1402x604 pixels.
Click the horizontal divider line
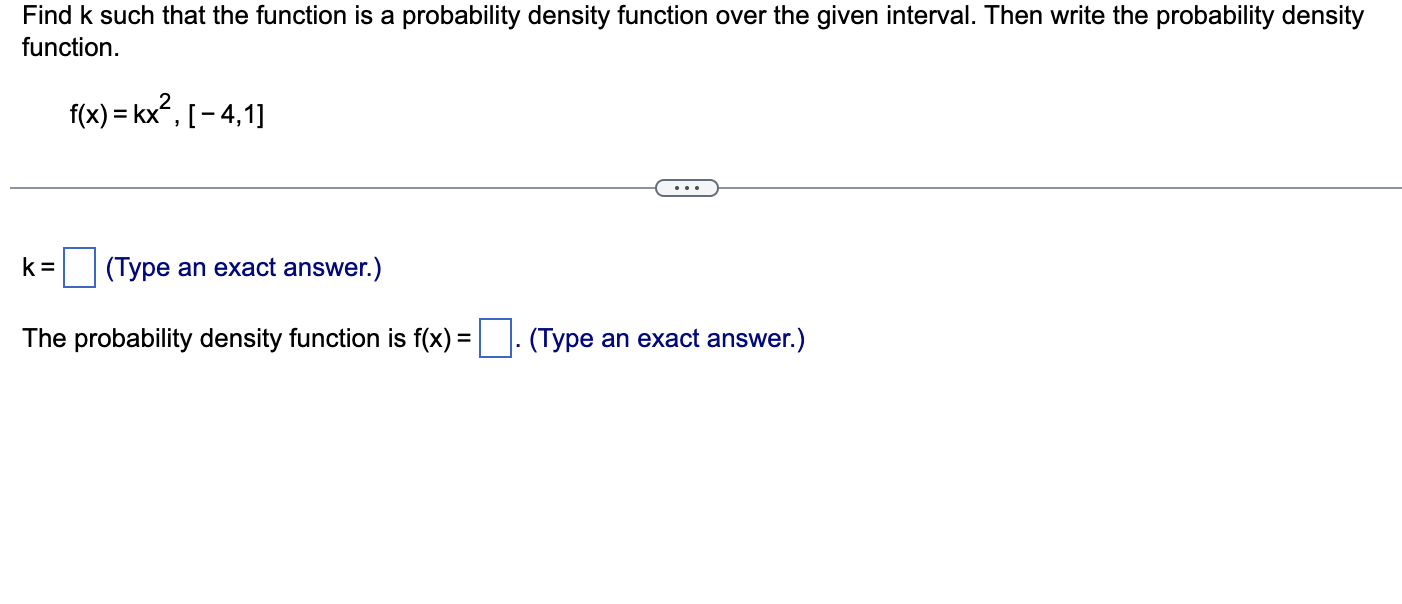coord(300,186)
